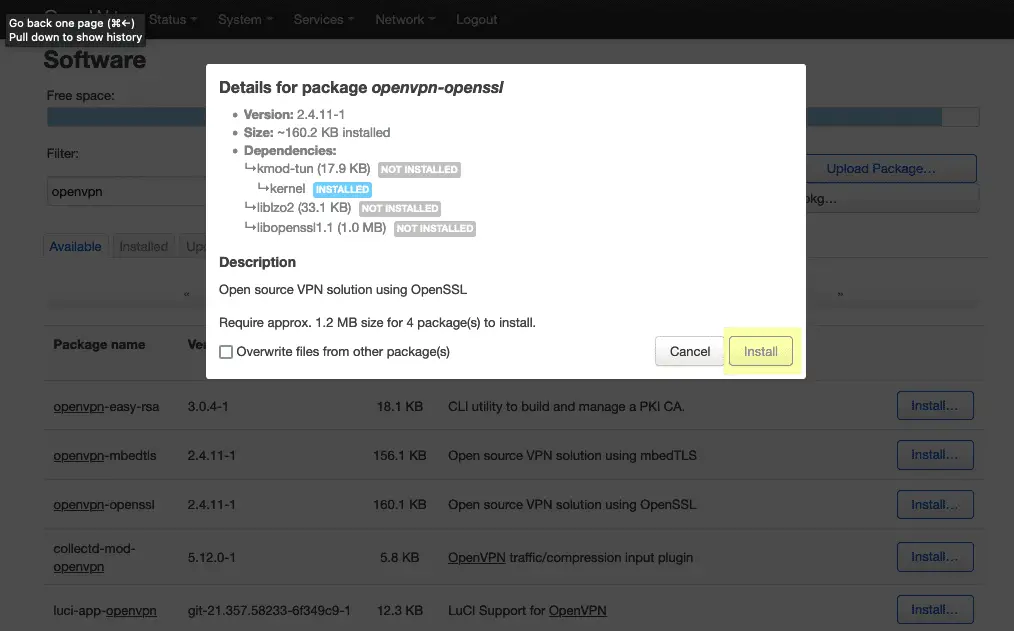Expand the System menu in the navbar
1014x631 pixels.
click(245, 19)
